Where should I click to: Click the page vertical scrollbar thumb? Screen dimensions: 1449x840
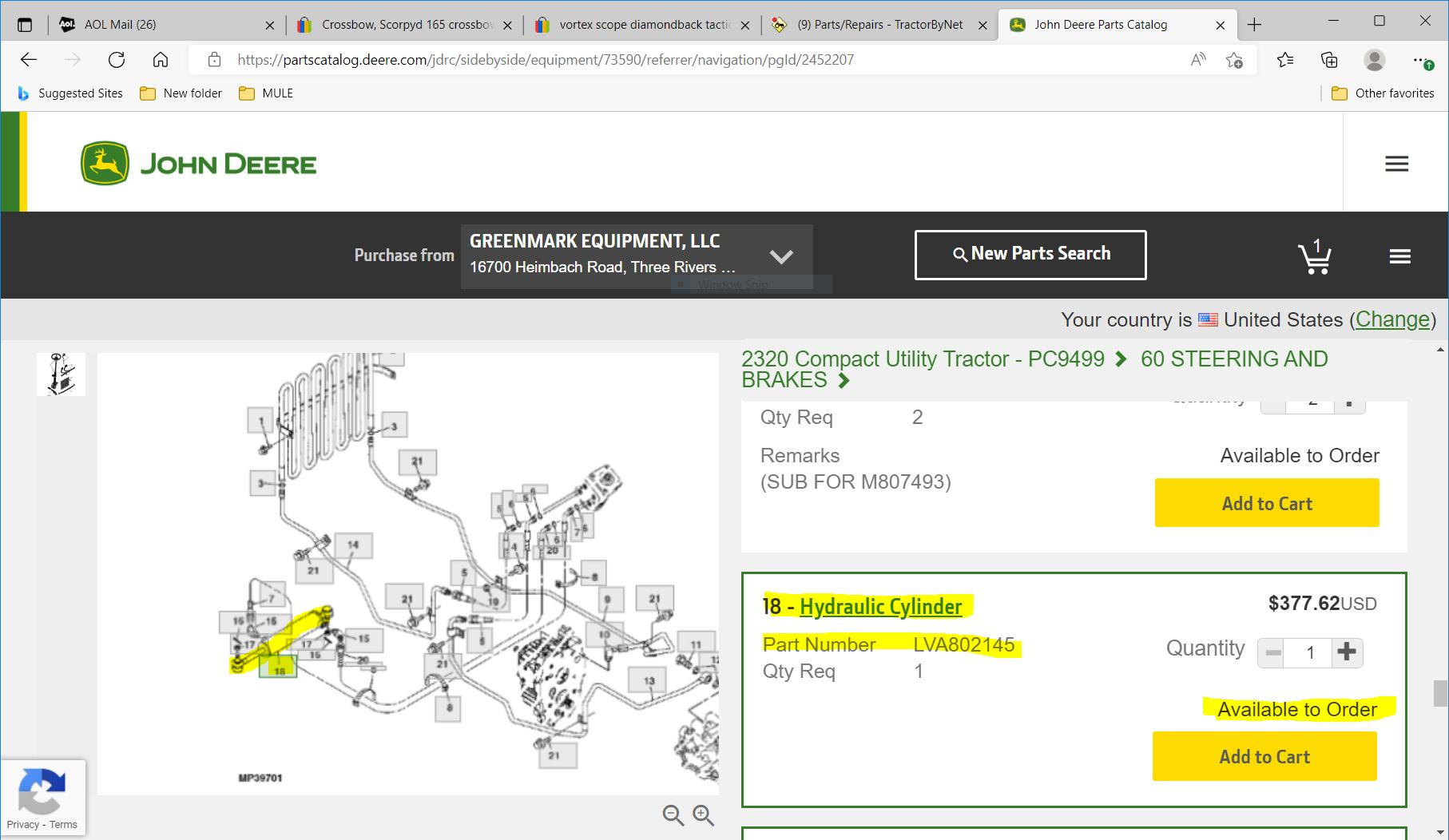tap(1440, 693)
